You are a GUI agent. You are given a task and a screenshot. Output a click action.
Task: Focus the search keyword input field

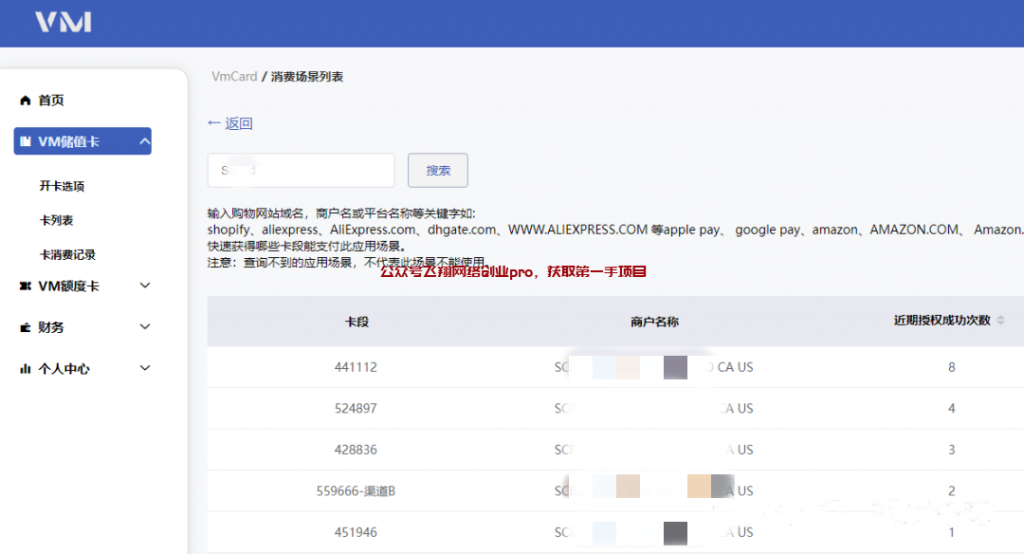point(301,171)
